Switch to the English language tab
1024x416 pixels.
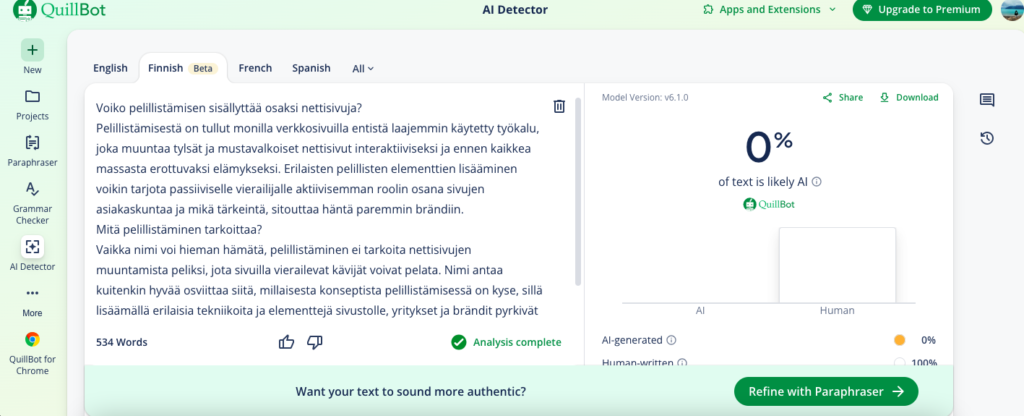click(110, 68)
